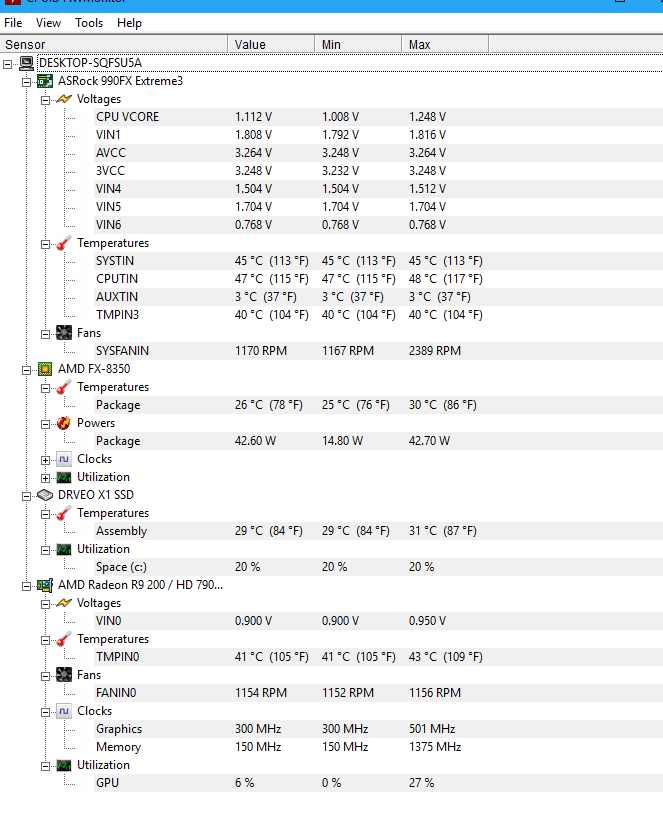
Task: Click the DRVEO X1 SSD drive icon
Action: pyautogui.click(x=45, y=495)
